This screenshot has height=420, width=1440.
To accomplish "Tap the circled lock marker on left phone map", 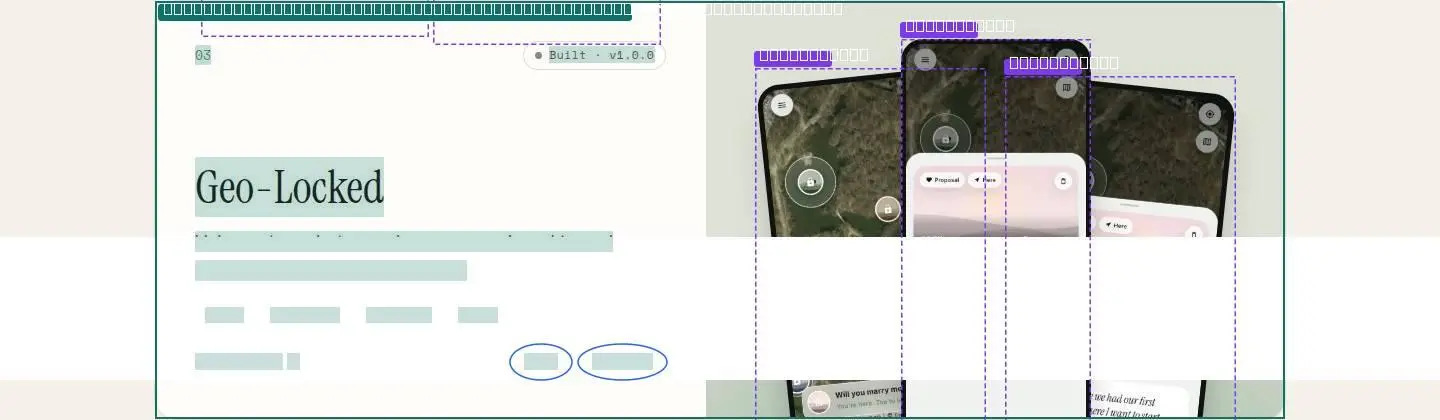I will (x=811, y=182).
